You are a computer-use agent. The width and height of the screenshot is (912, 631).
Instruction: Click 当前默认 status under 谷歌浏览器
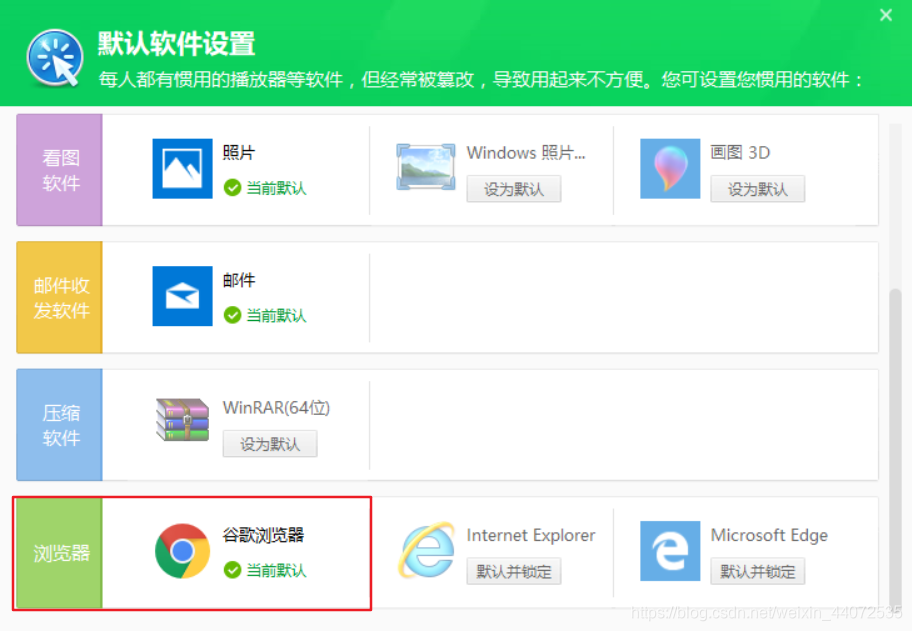coord(276,570)
